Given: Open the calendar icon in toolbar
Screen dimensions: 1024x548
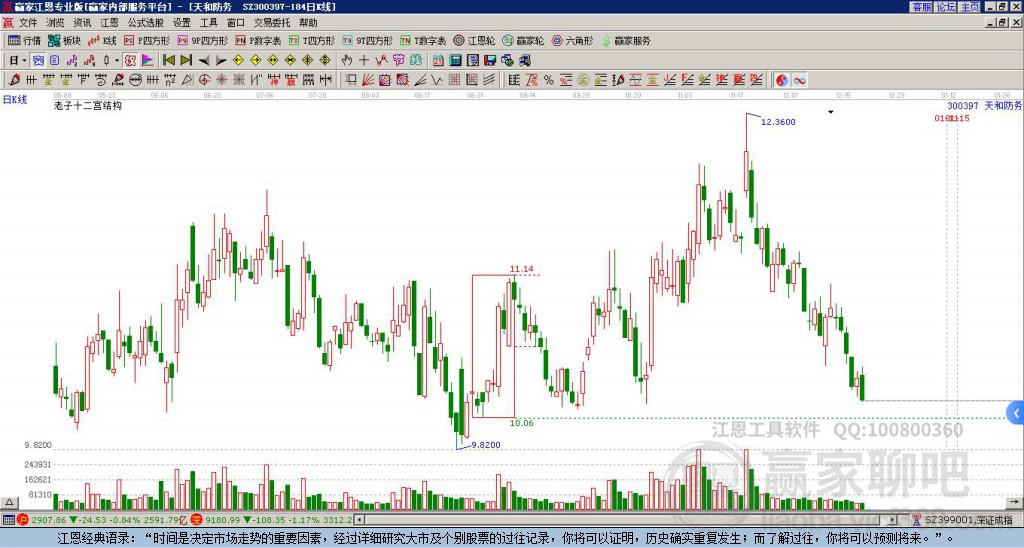Looking at the screenshot, I should (438, 60).
